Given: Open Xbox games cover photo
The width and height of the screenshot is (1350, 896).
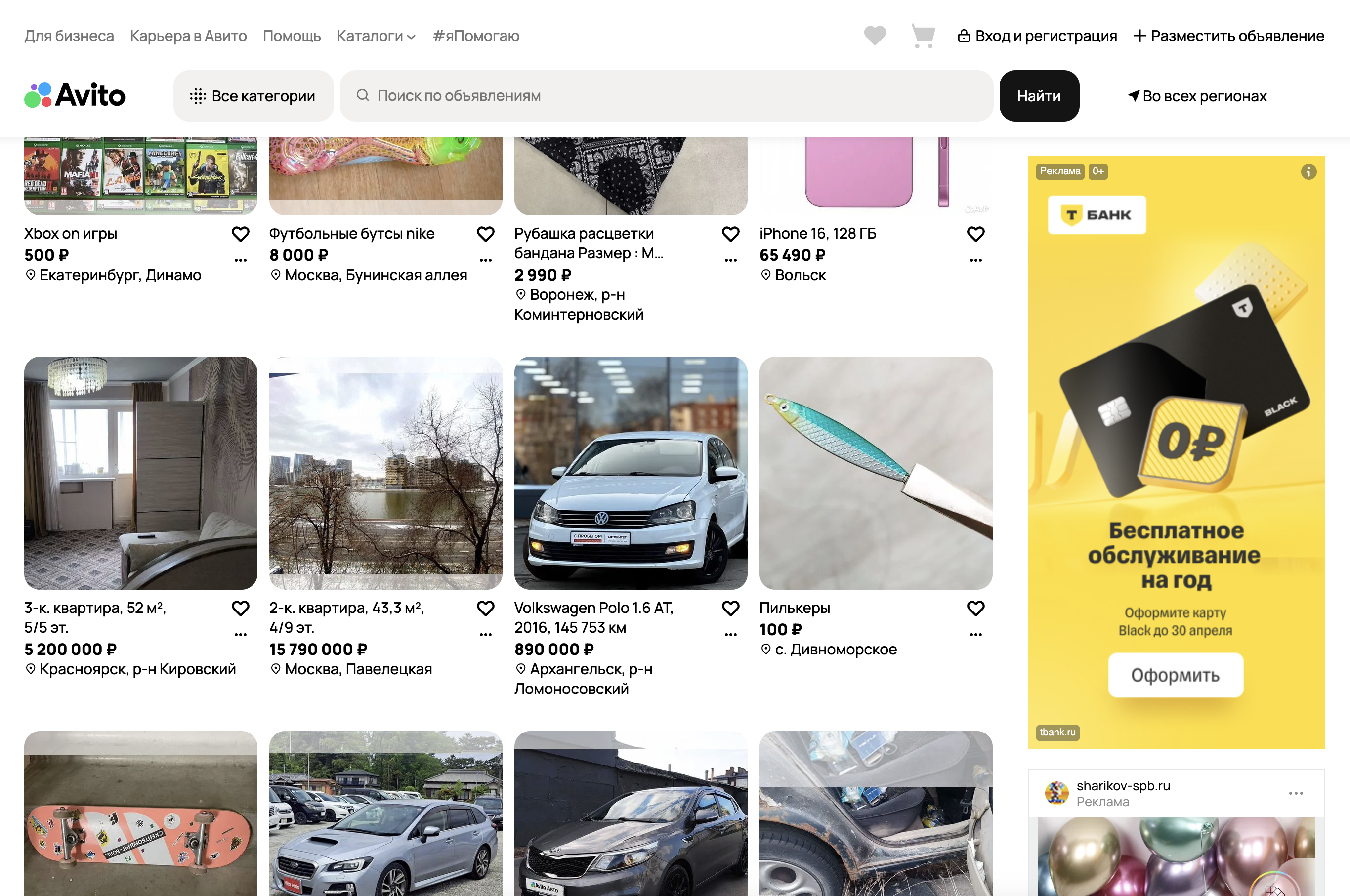Looking at the screenshot, I should [141, 176].
